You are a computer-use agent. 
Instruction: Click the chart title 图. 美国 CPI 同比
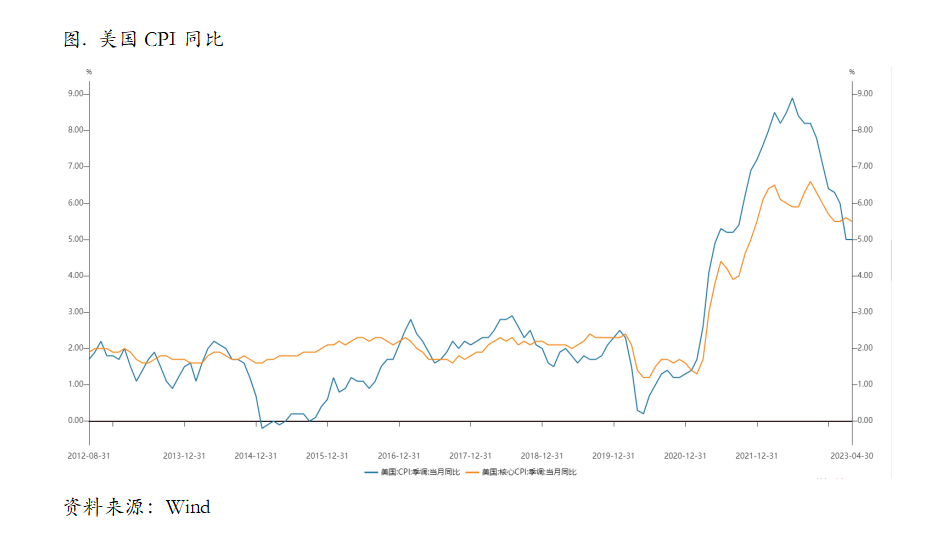(x=144, y=40)
